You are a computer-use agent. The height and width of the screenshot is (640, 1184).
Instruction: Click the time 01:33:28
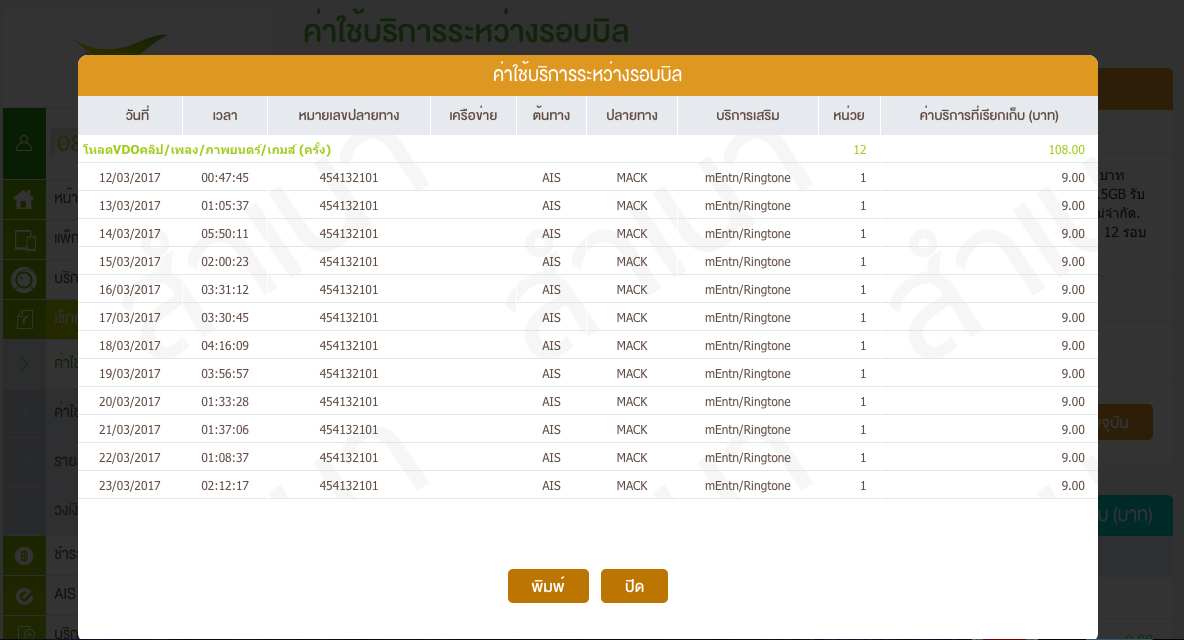[225, 401]
